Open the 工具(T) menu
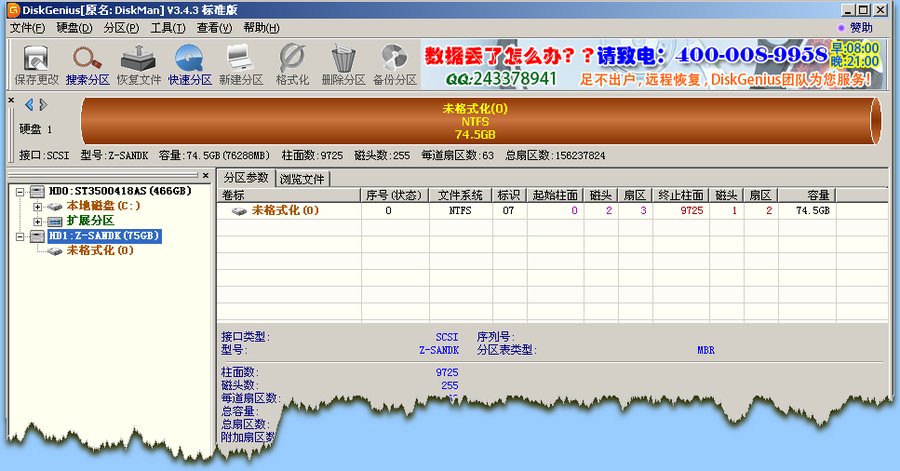Screen dimensions: 900x471 click(168, 28)
